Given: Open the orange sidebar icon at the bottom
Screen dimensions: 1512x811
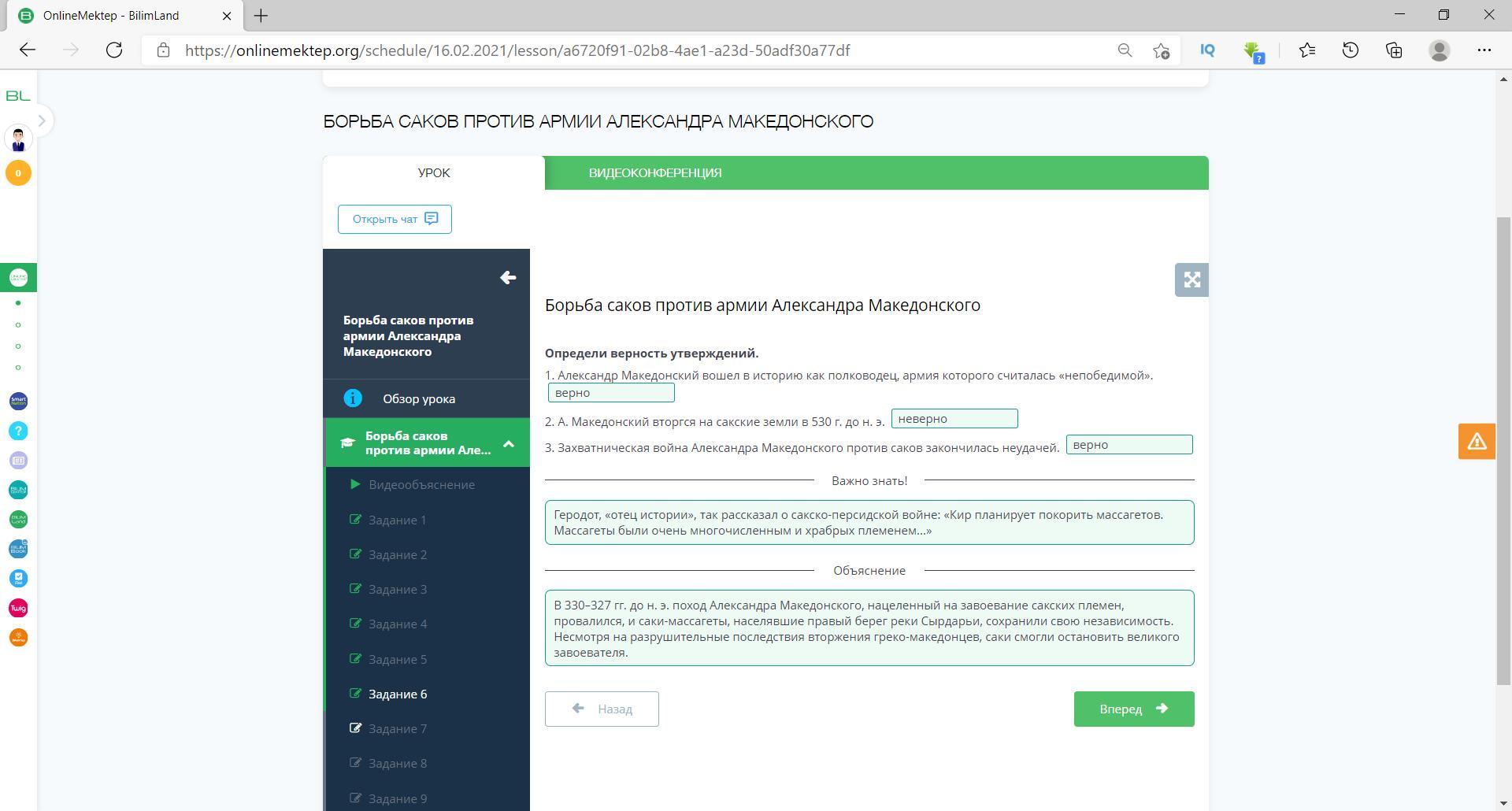Looking at the screenshot, I should point(18,638).
